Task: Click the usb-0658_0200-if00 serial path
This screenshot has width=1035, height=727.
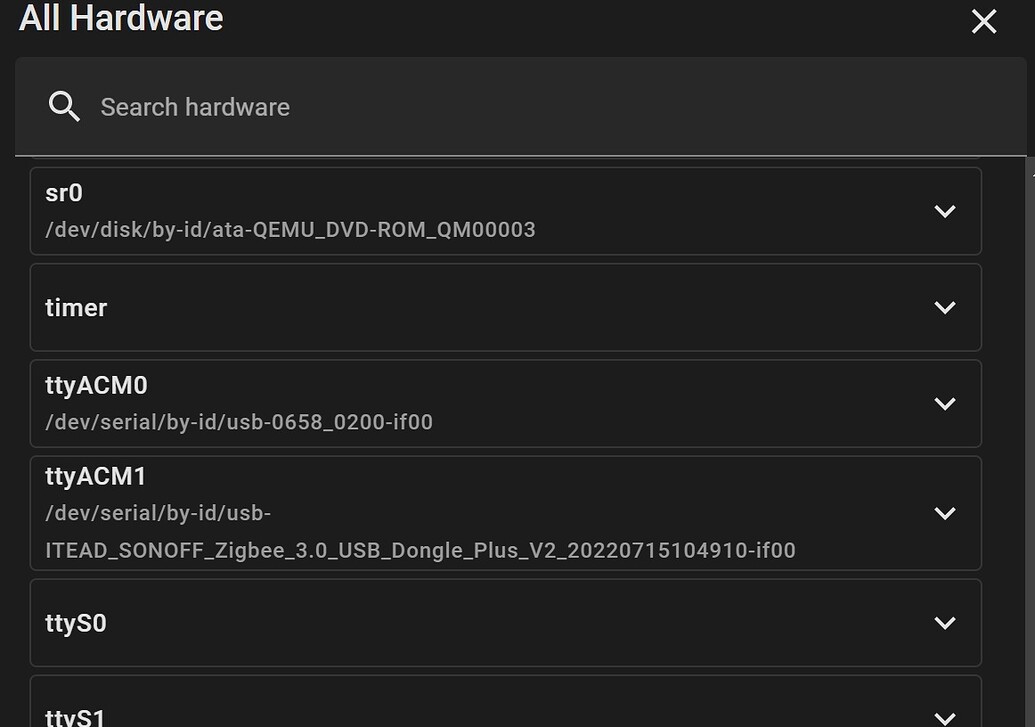Action: (239, 422)
